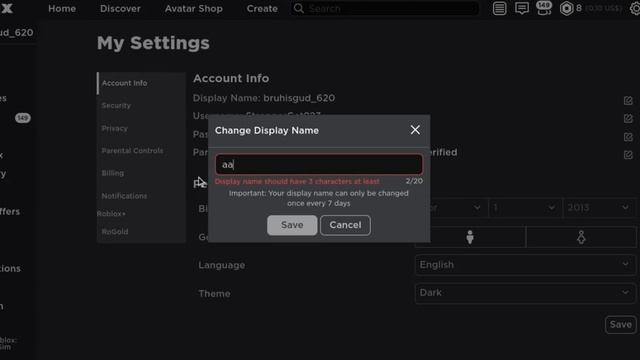Open friend requests icon with 149 badge
The width and height of the screenshot is (640, 360).
(x=544, y=8)
